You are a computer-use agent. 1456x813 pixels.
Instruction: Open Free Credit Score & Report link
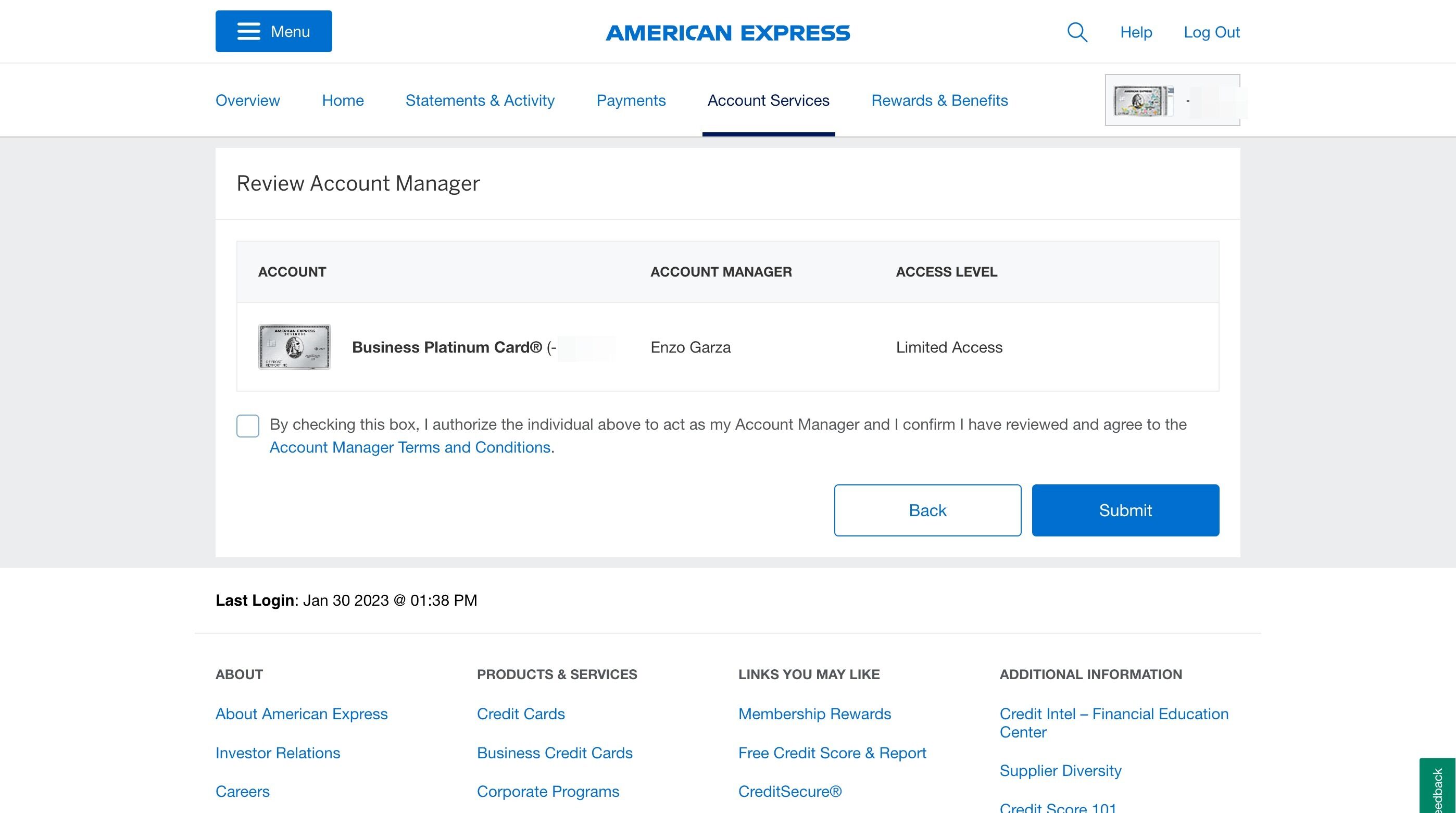tap(832, 753)
